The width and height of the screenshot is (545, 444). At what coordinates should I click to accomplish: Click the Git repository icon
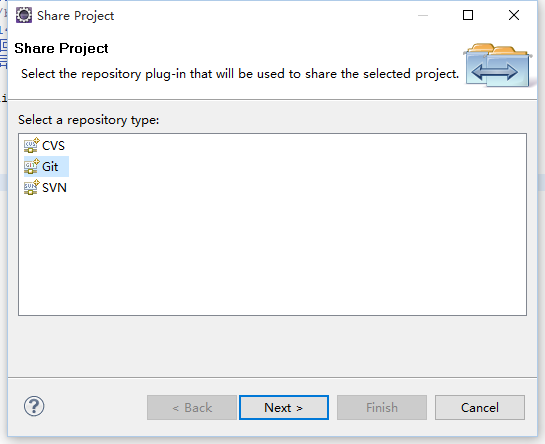tap(32, 167)
